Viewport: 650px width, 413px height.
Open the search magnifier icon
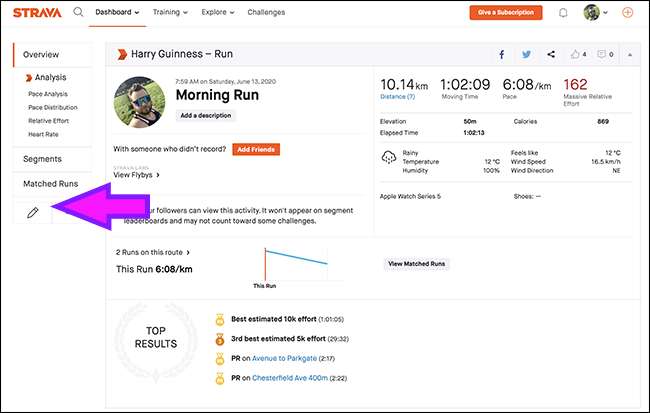[78, 13]
